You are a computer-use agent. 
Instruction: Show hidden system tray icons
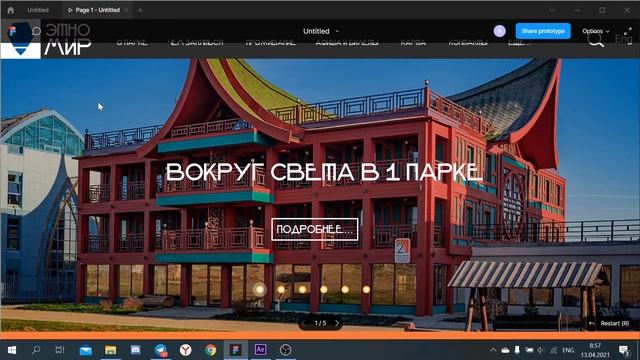[493, 350]
